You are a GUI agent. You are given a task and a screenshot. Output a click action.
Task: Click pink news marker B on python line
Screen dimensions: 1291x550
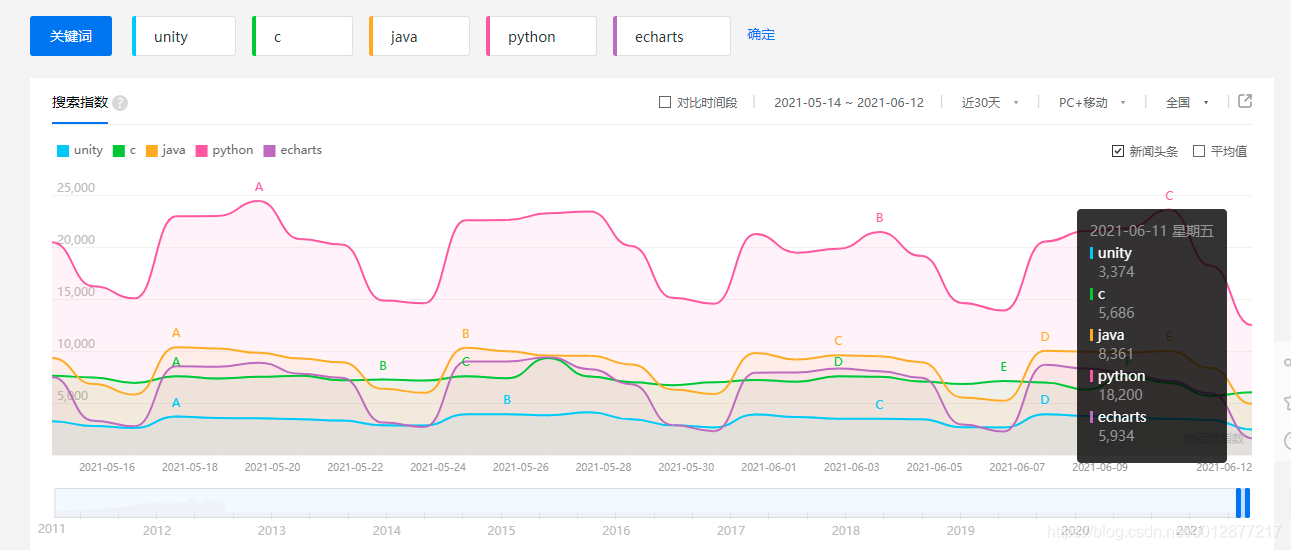[x=879, y=218]
